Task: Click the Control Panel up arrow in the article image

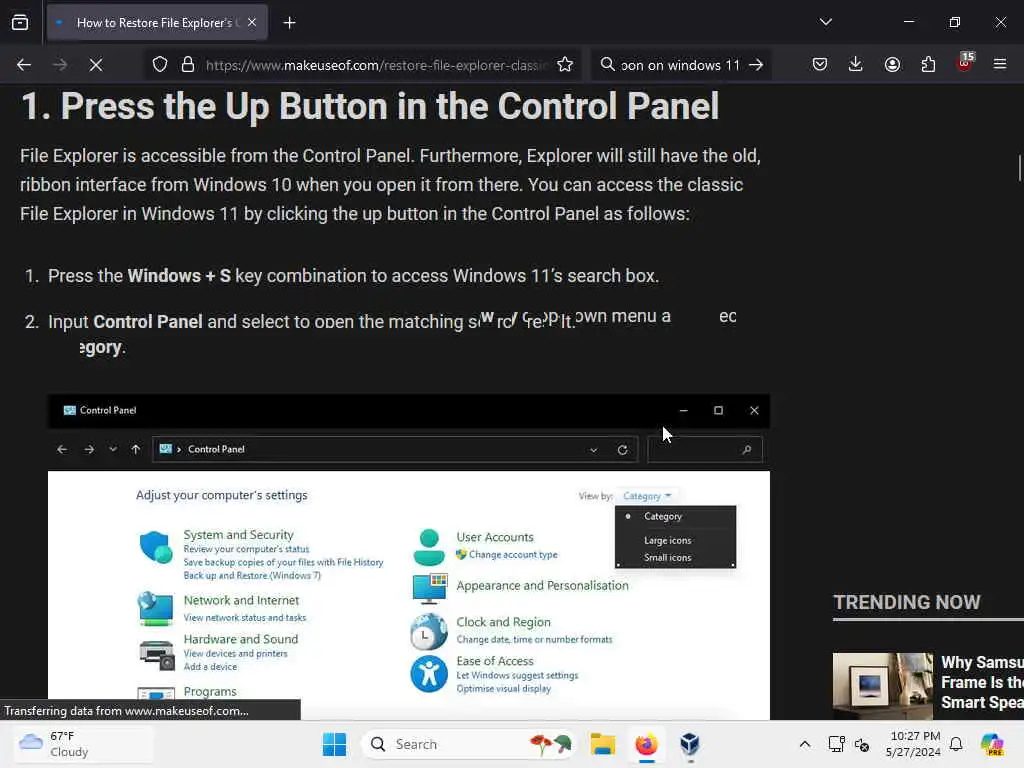Action: pos(136,449)
